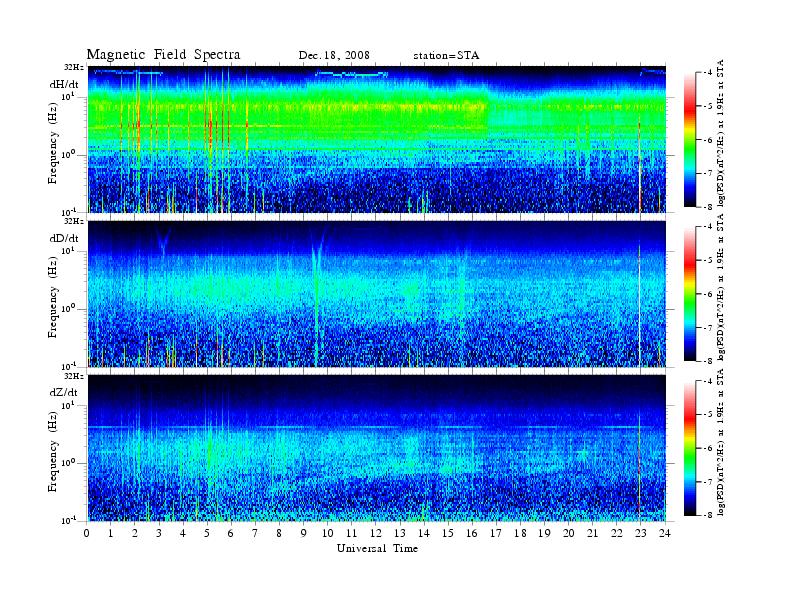Click the '32Hz' label above the dH/dt panel
The image size is (792, 612).
74,67
